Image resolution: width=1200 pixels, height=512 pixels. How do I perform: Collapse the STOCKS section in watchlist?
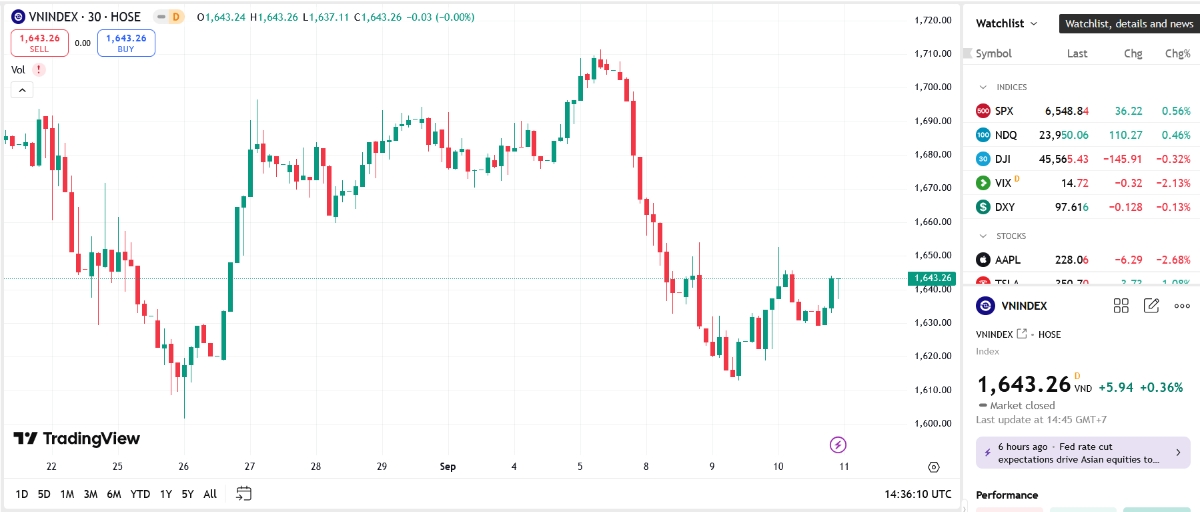(983, 236)
